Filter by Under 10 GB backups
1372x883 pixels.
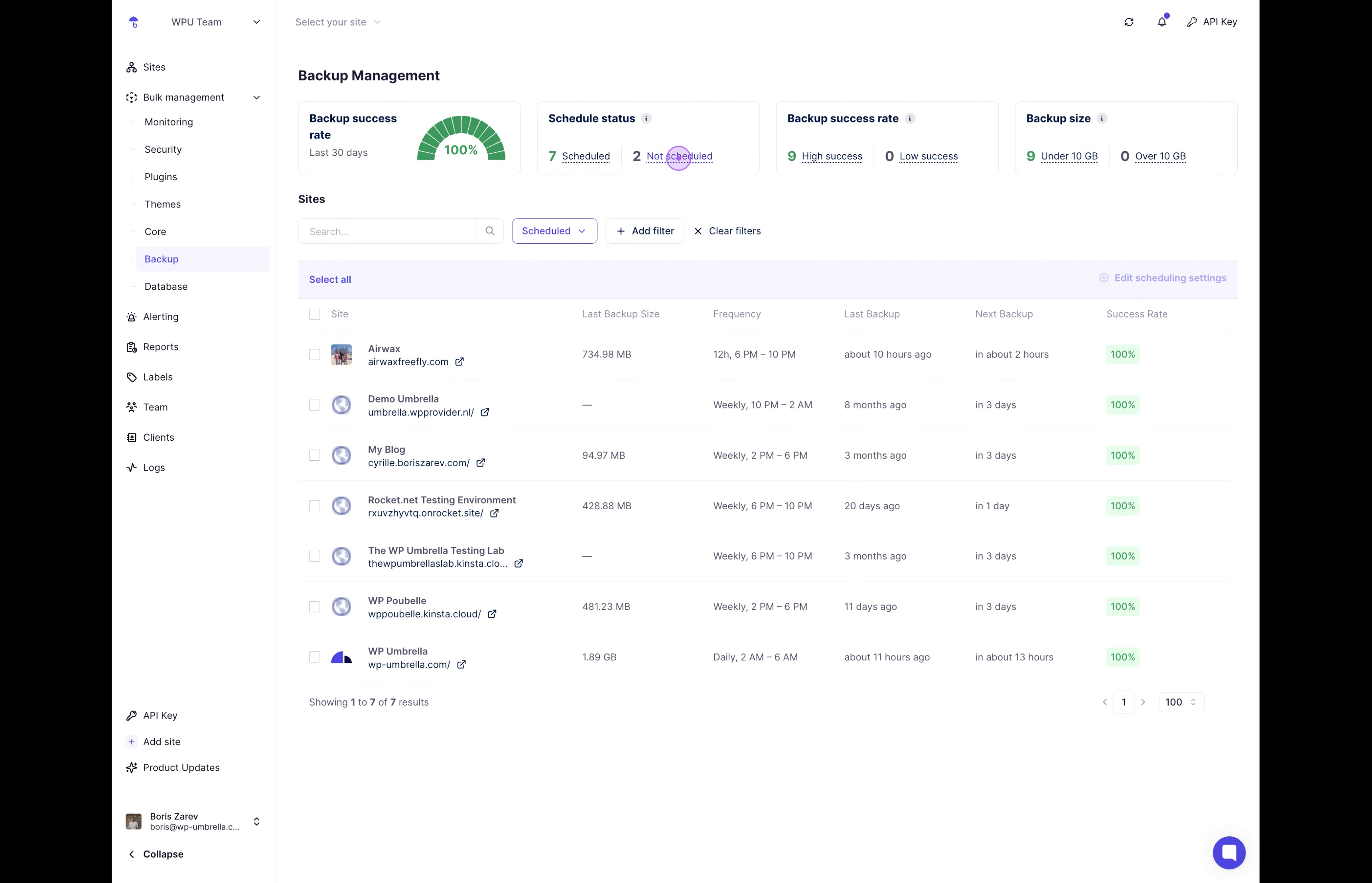(1069, 156)
